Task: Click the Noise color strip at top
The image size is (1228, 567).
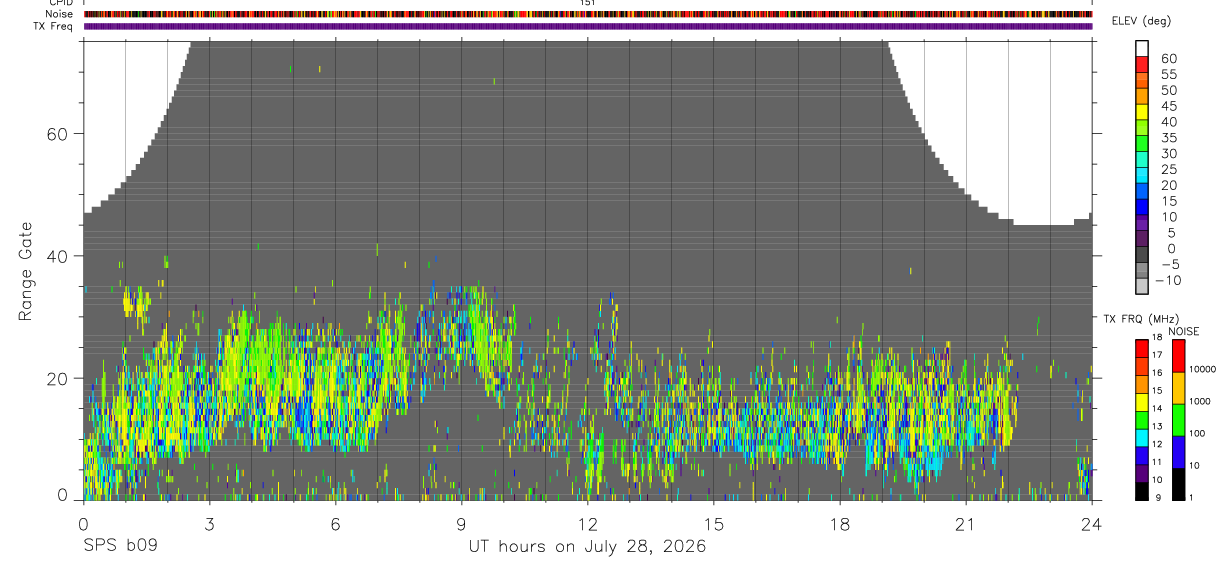Action: point(587,14)
